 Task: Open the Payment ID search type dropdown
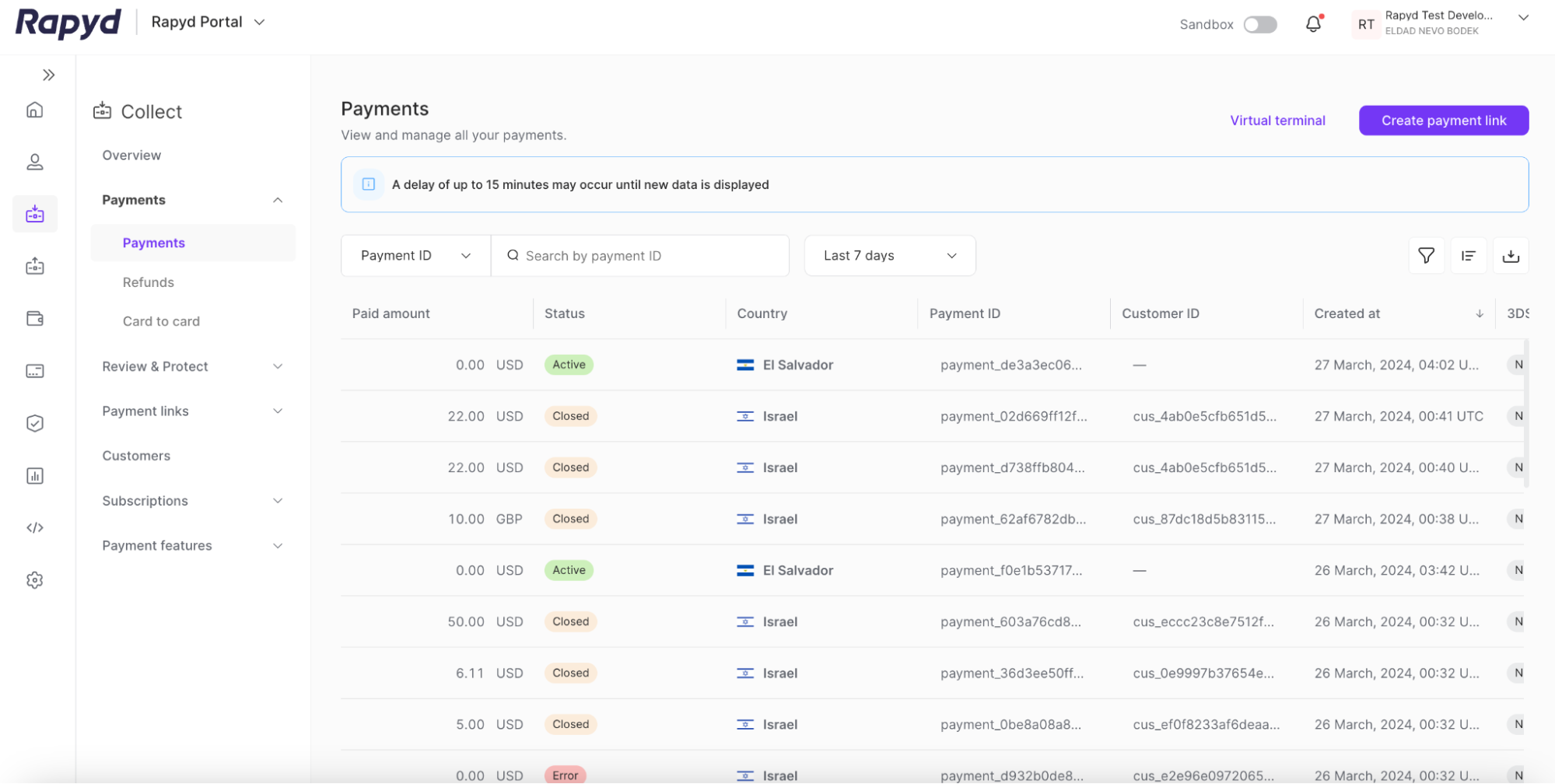[x=415, y=255]
